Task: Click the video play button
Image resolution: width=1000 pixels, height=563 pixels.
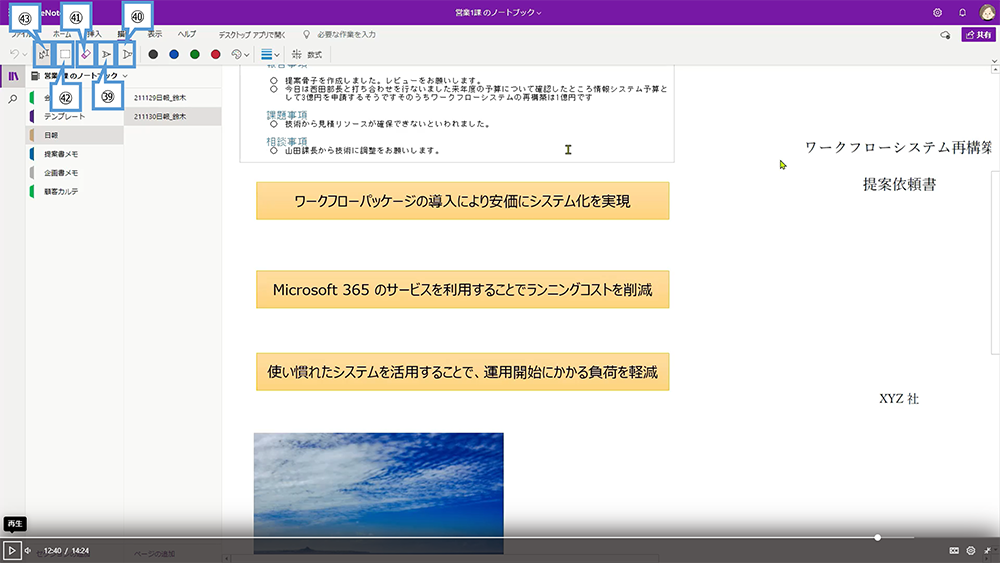Action: (x=11, y=550)
